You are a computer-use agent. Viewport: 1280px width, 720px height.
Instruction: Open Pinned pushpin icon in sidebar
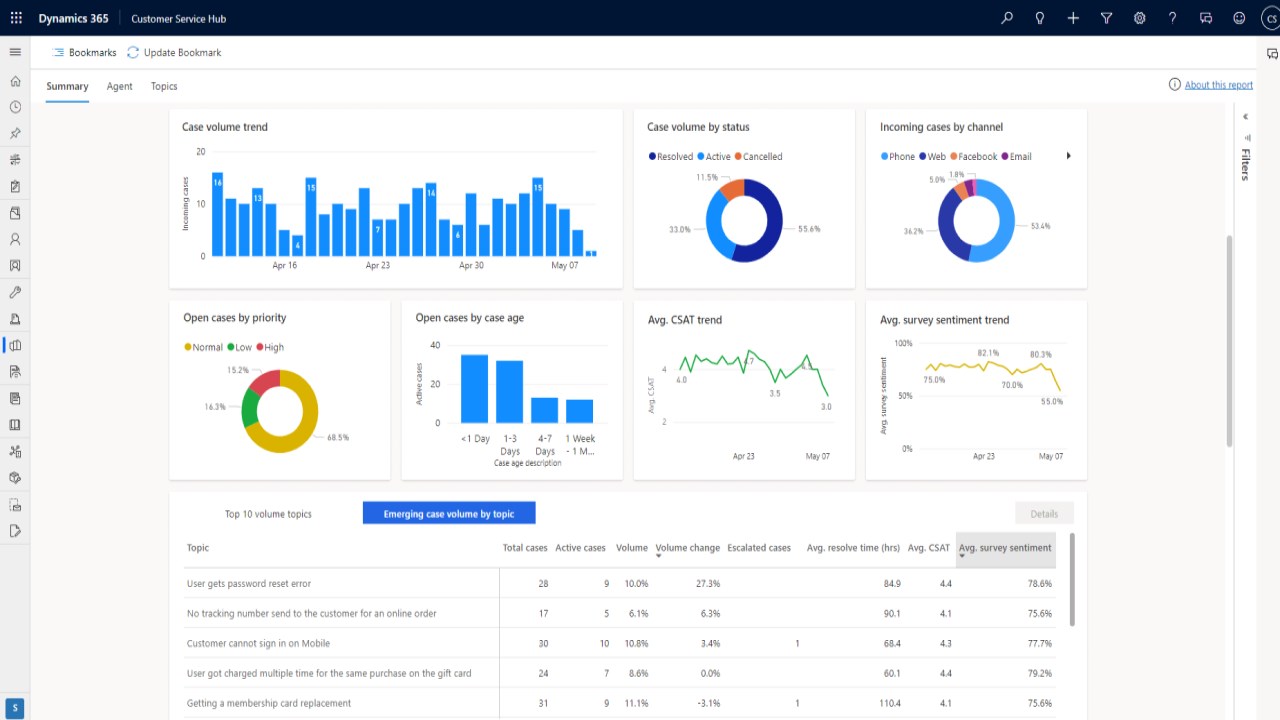pyautogui.click(x=15, y=133)
